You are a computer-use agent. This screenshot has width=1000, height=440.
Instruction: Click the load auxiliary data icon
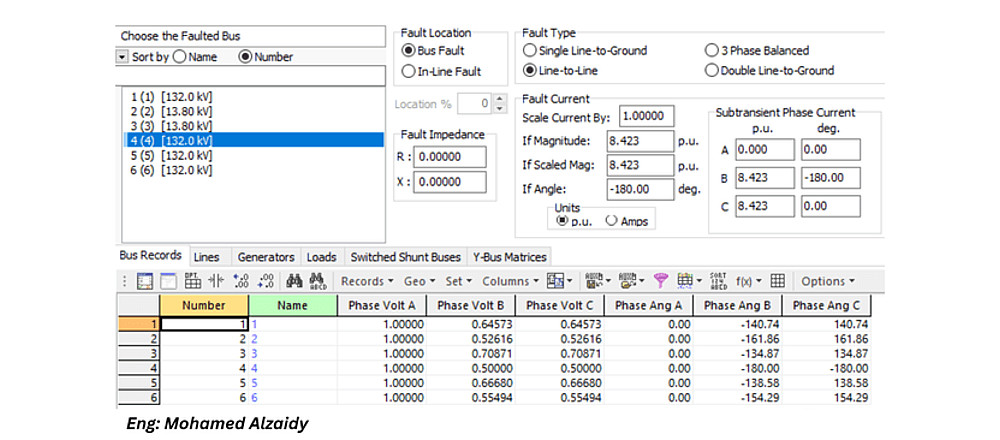tap(628, 281)
